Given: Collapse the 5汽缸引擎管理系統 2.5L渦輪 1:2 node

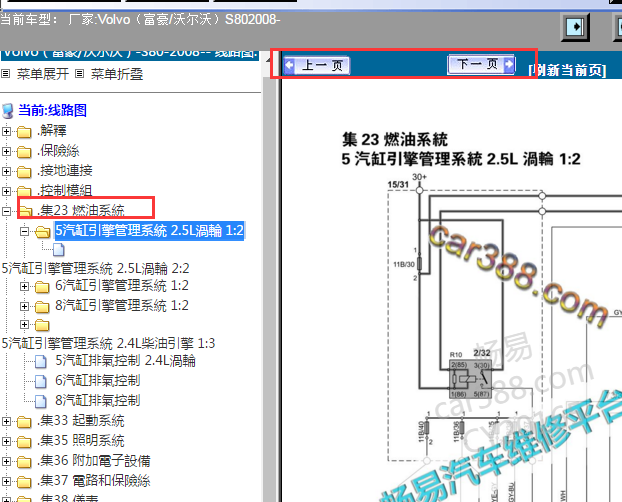Looking at the screenshot, I should click(x=25, y=231).
